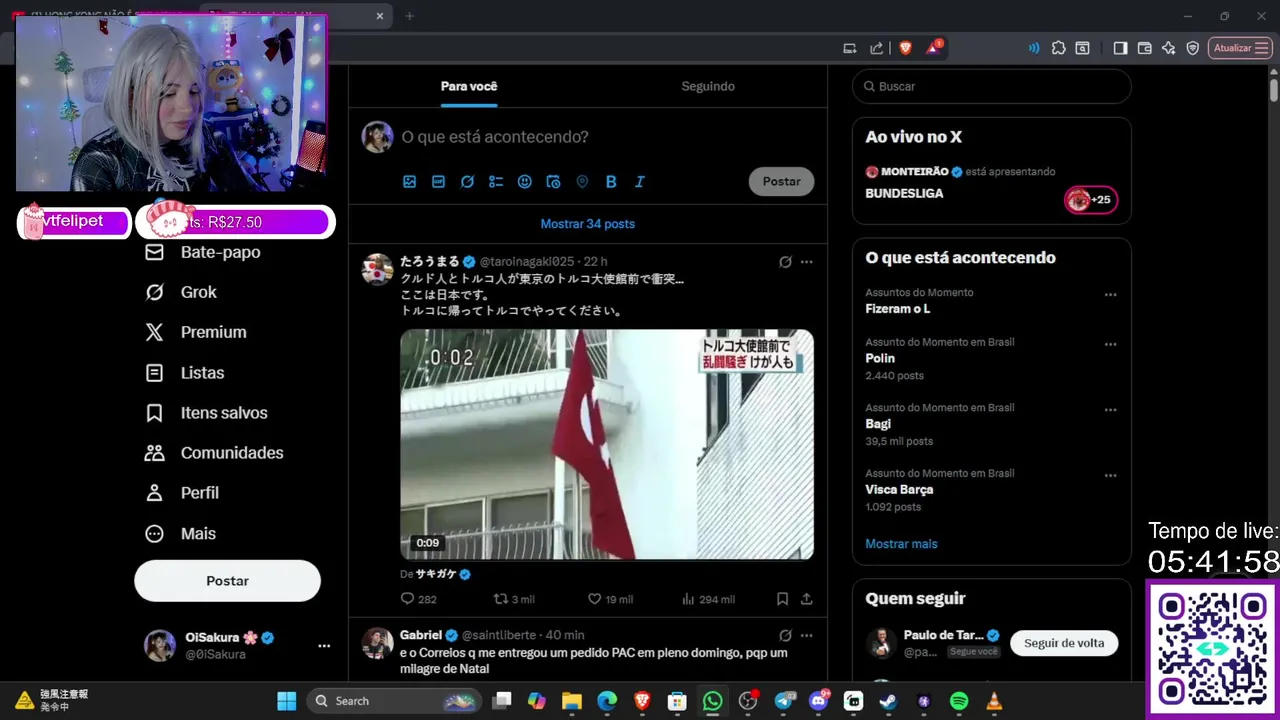
Task: Open options for Polin trend
Action: (x=1110, y=344)
